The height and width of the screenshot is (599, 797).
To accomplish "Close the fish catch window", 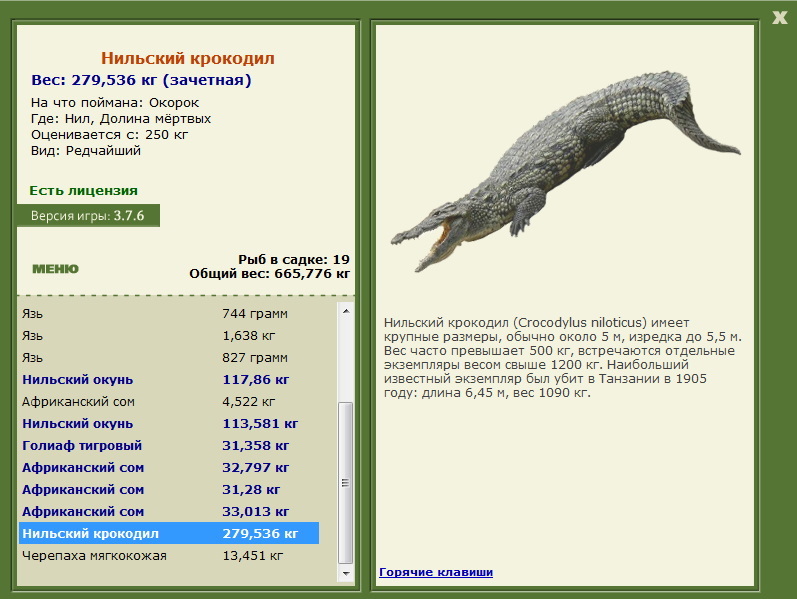I will tap(779, 18).
